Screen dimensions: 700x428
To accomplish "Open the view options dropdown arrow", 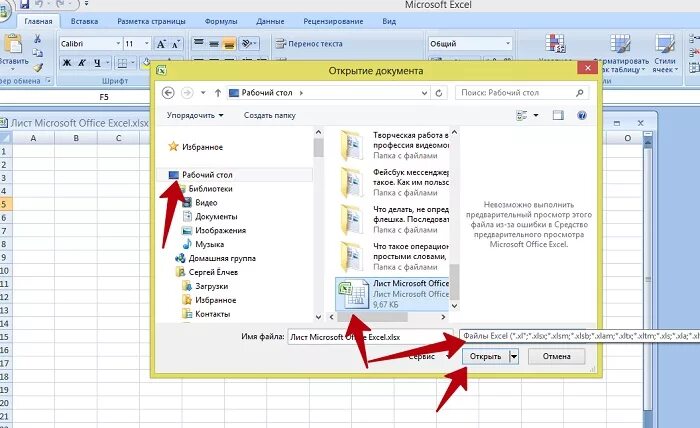I will click(x=536, y=115).
